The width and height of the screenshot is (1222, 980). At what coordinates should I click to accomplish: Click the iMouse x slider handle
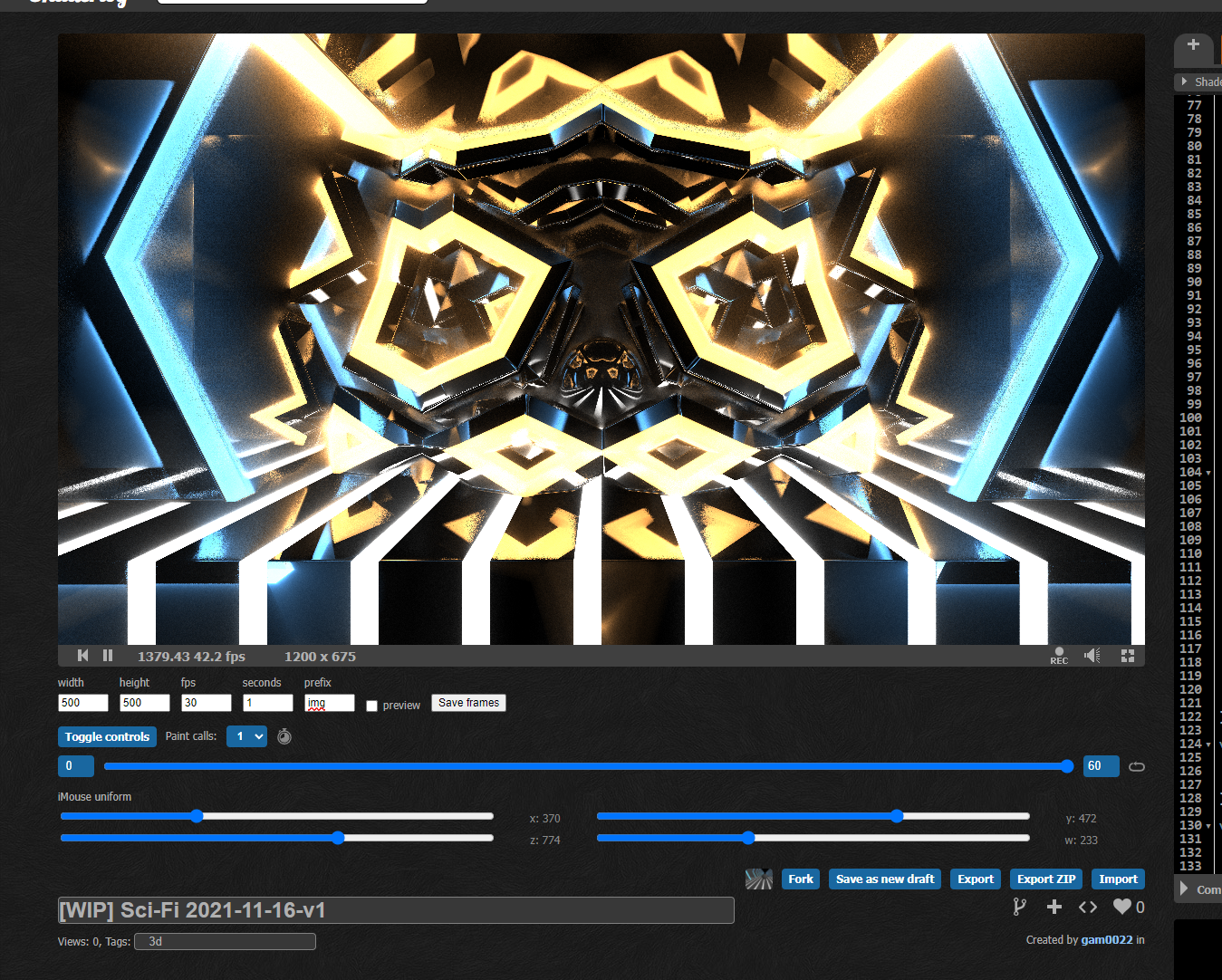(x=197, y=816)
